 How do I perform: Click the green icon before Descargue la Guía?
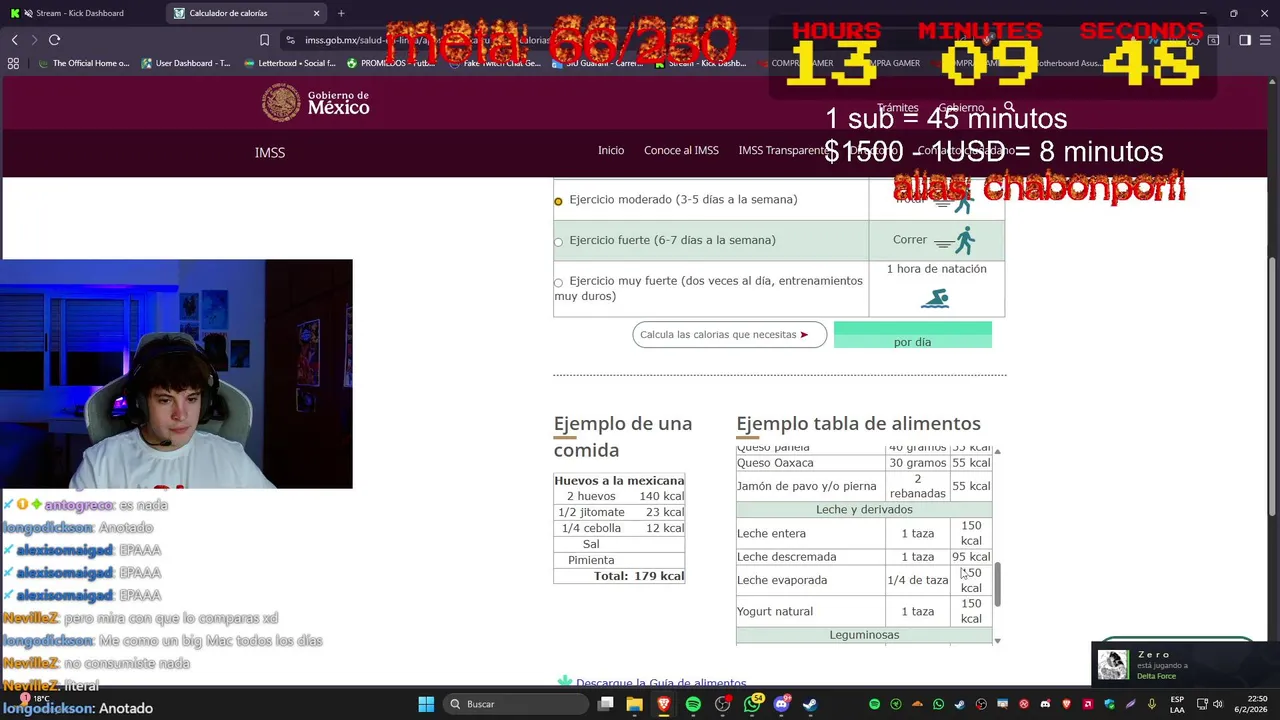(565, 682)
